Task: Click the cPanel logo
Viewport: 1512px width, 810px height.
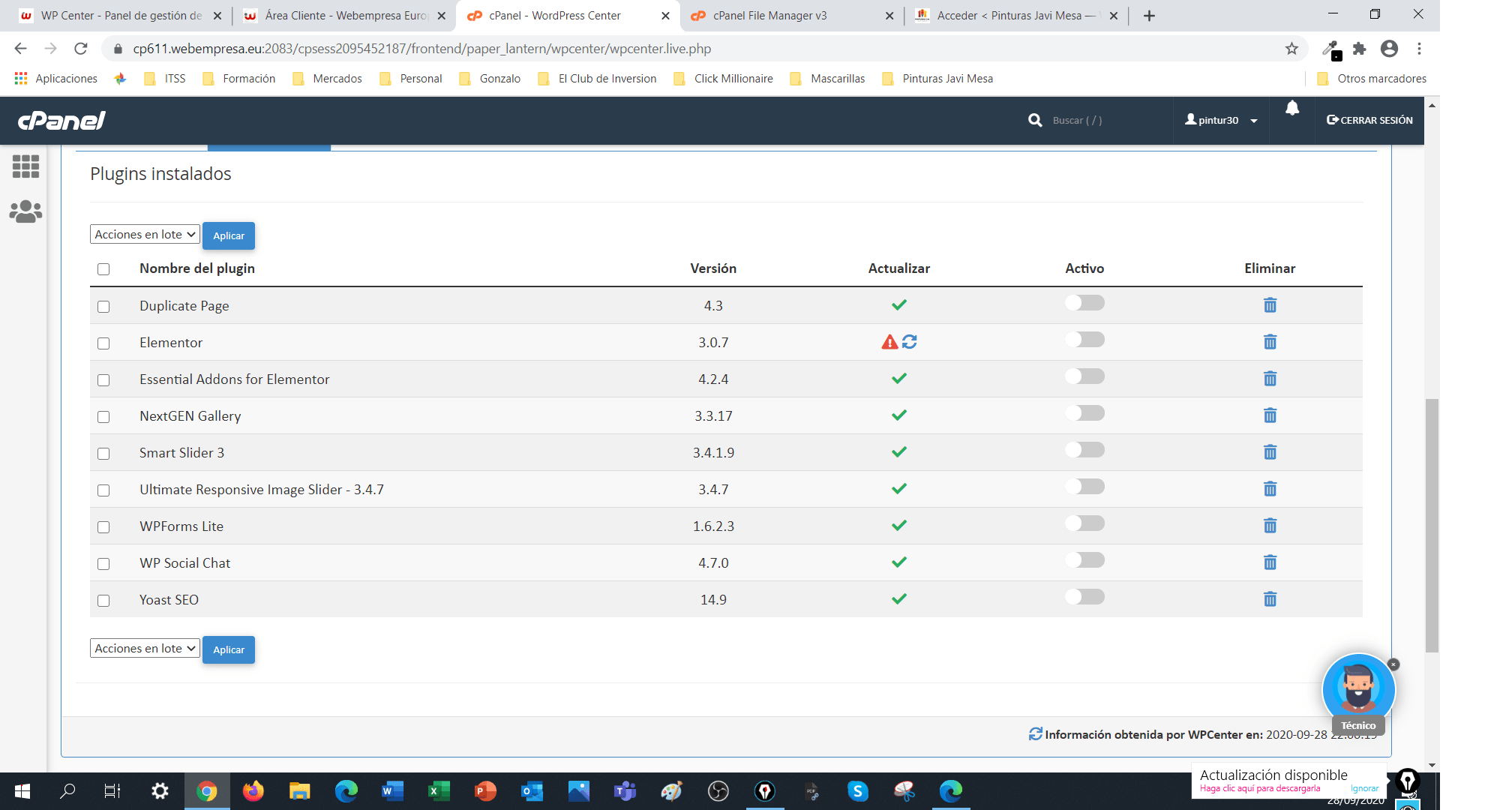Action: tap(61, 120)
